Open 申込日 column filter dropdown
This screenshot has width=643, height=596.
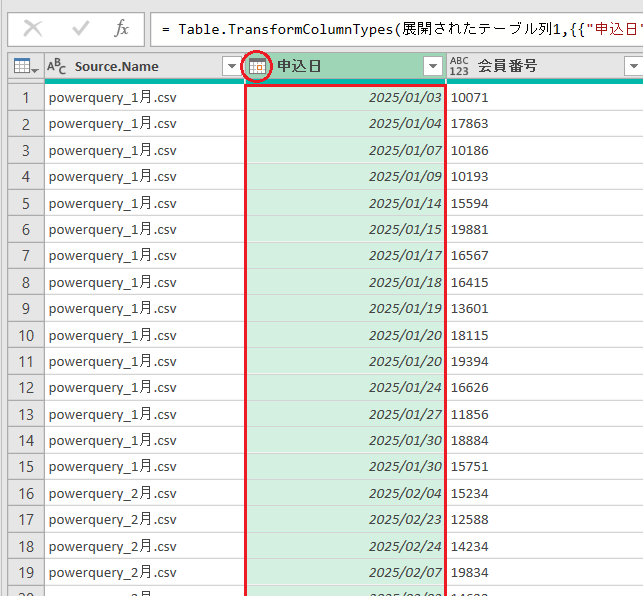coord(433,66)
